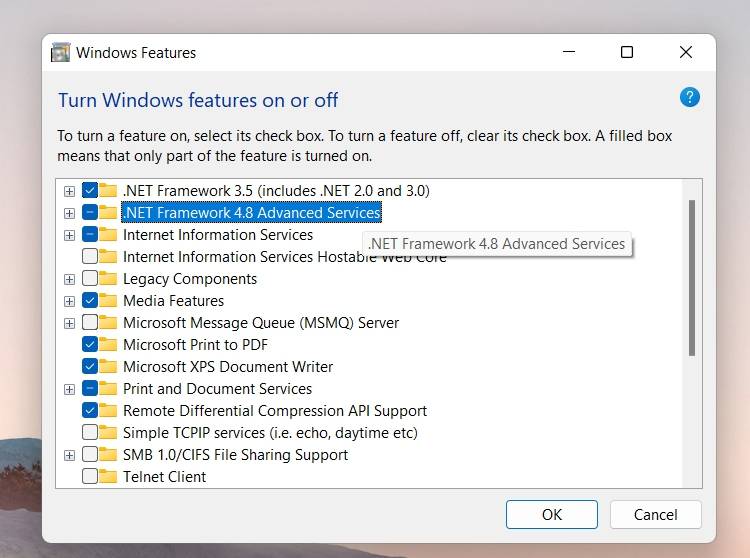Expand the Print and Document Services node
This screenshot has width=750, height=558.
click(x=69, y=389)
